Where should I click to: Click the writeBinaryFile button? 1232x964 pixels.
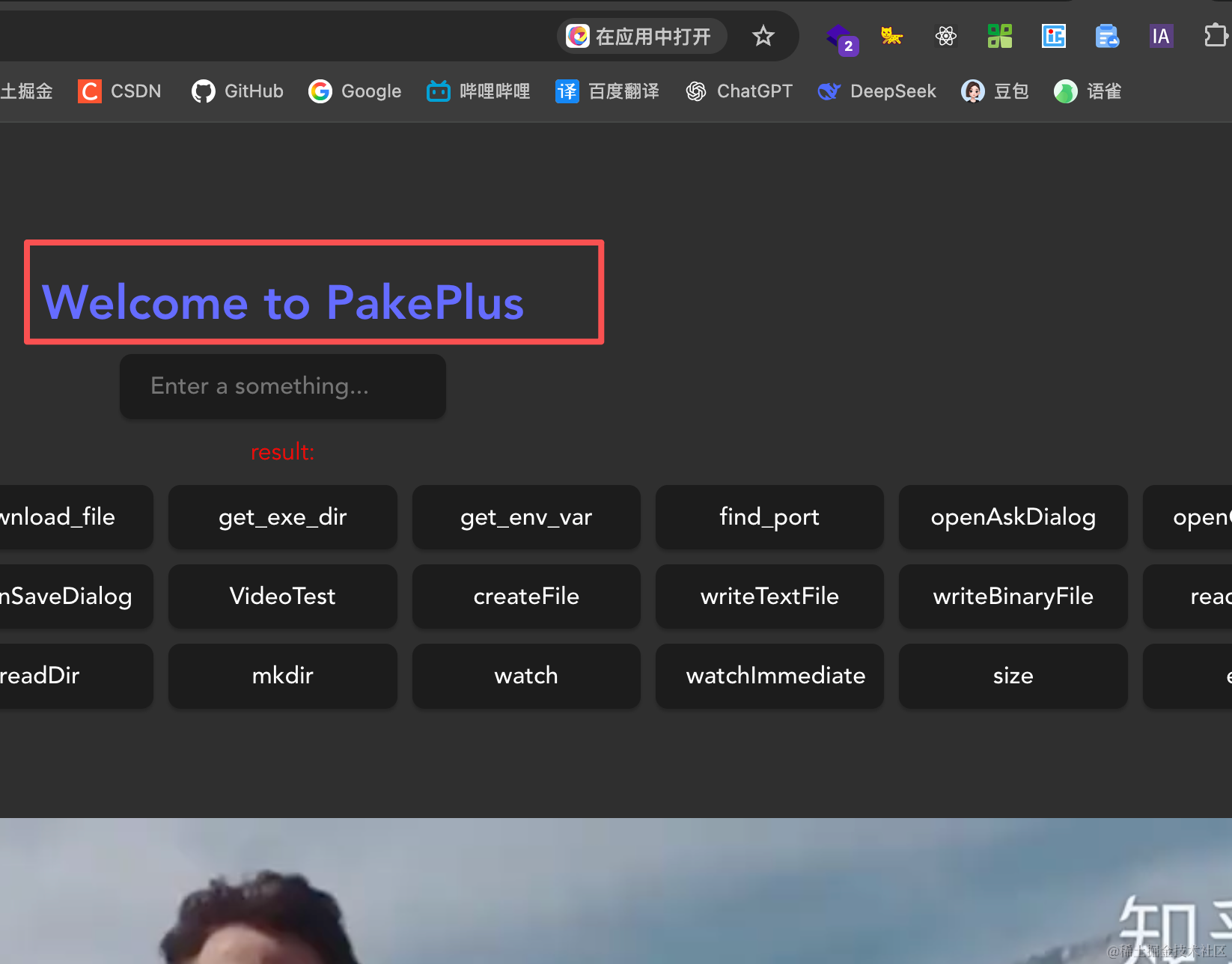coord(1013,597)
